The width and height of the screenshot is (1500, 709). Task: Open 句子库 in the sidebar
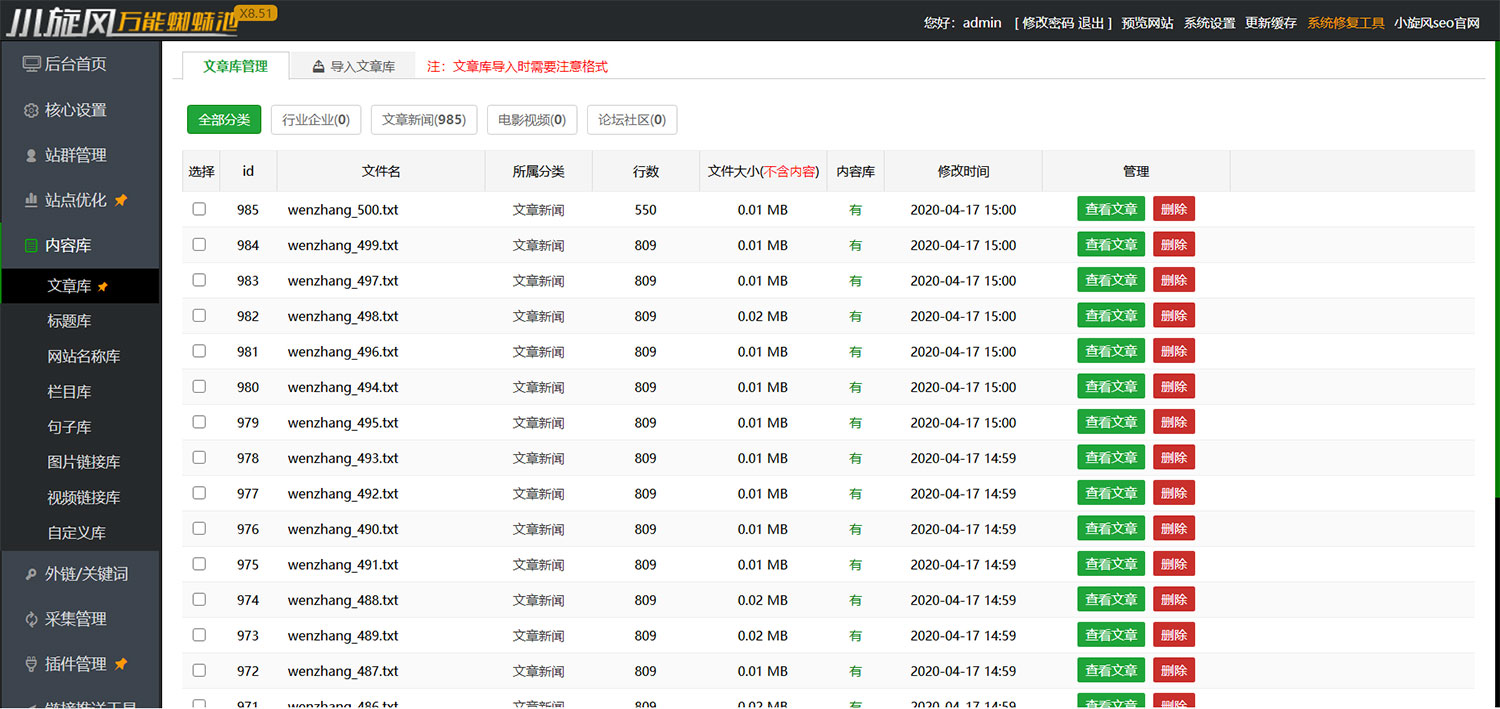[x=69, y=427]
